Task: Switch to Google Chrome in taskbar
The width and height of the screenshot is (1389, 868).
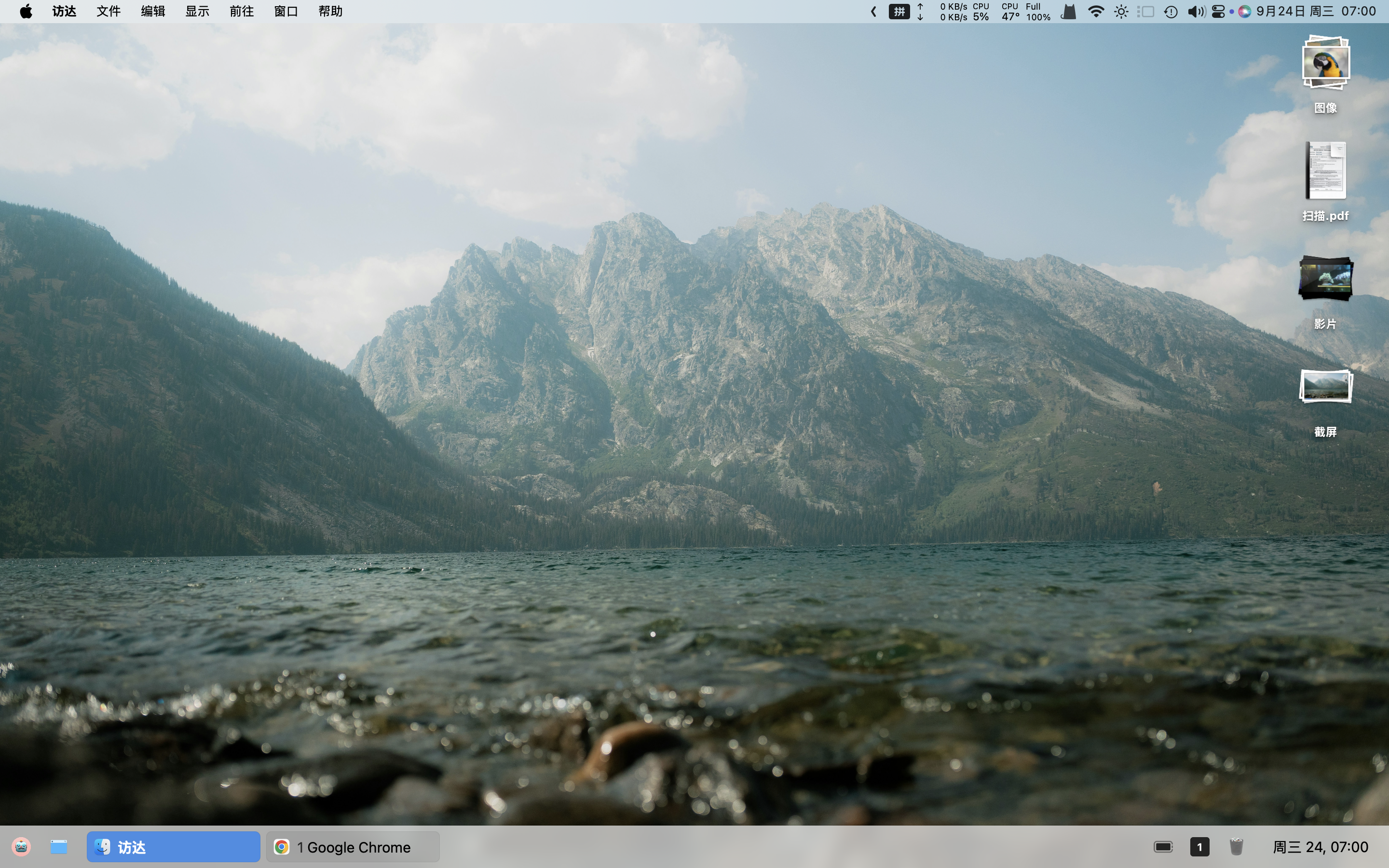Action: 353,847
